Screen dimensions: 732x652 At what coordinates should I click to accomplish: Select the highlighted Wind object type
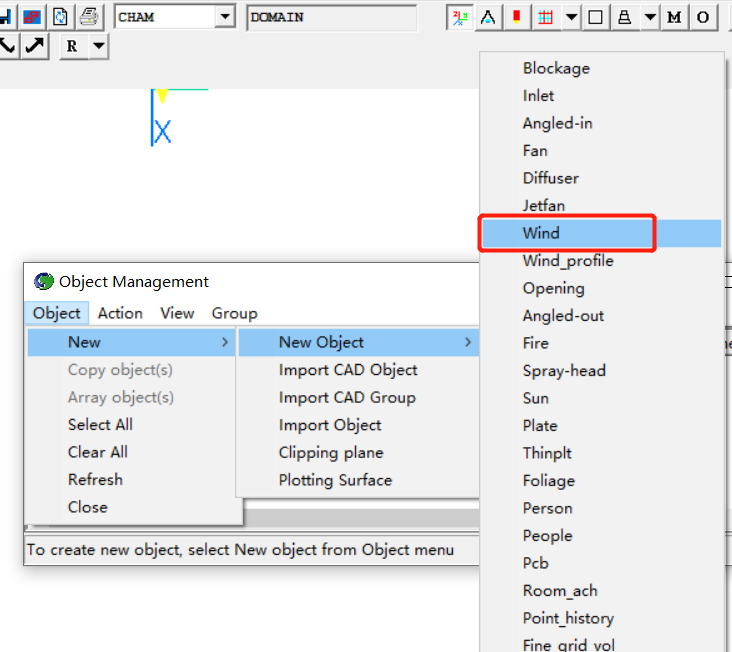(x=602, y=233)
